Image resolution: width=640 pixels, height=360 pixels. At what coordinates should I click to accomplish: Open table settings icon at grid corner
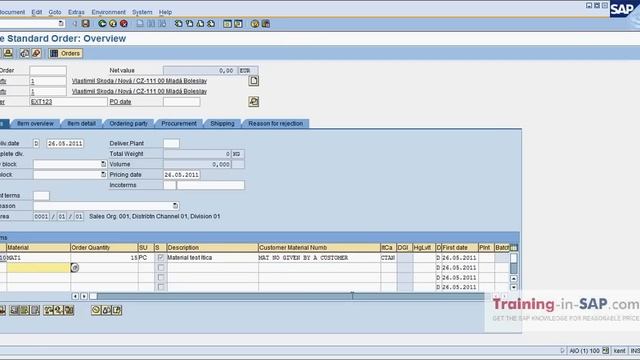coord(514,248)
